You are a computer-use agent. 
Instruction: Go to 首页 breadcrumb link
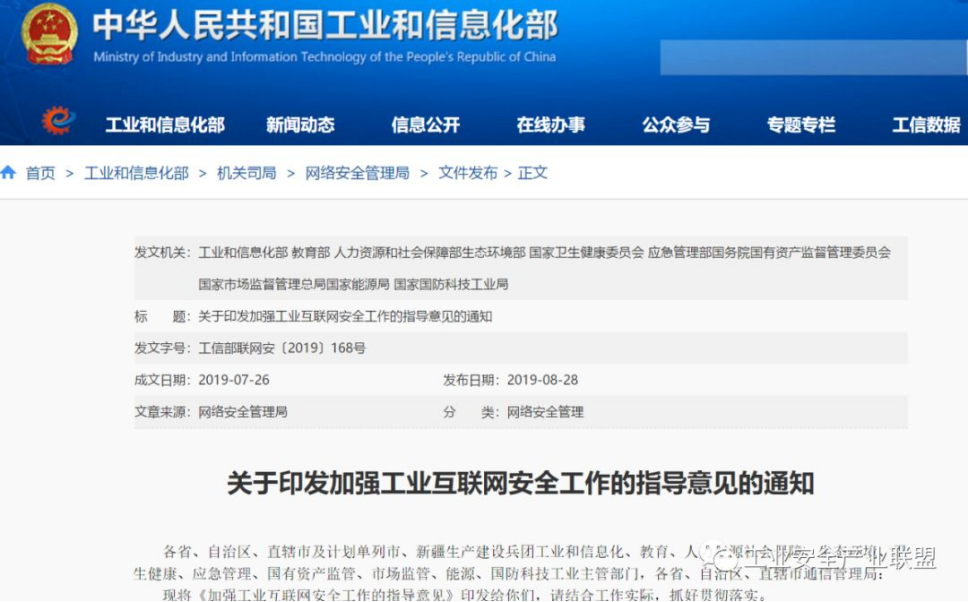coord(41,173)
